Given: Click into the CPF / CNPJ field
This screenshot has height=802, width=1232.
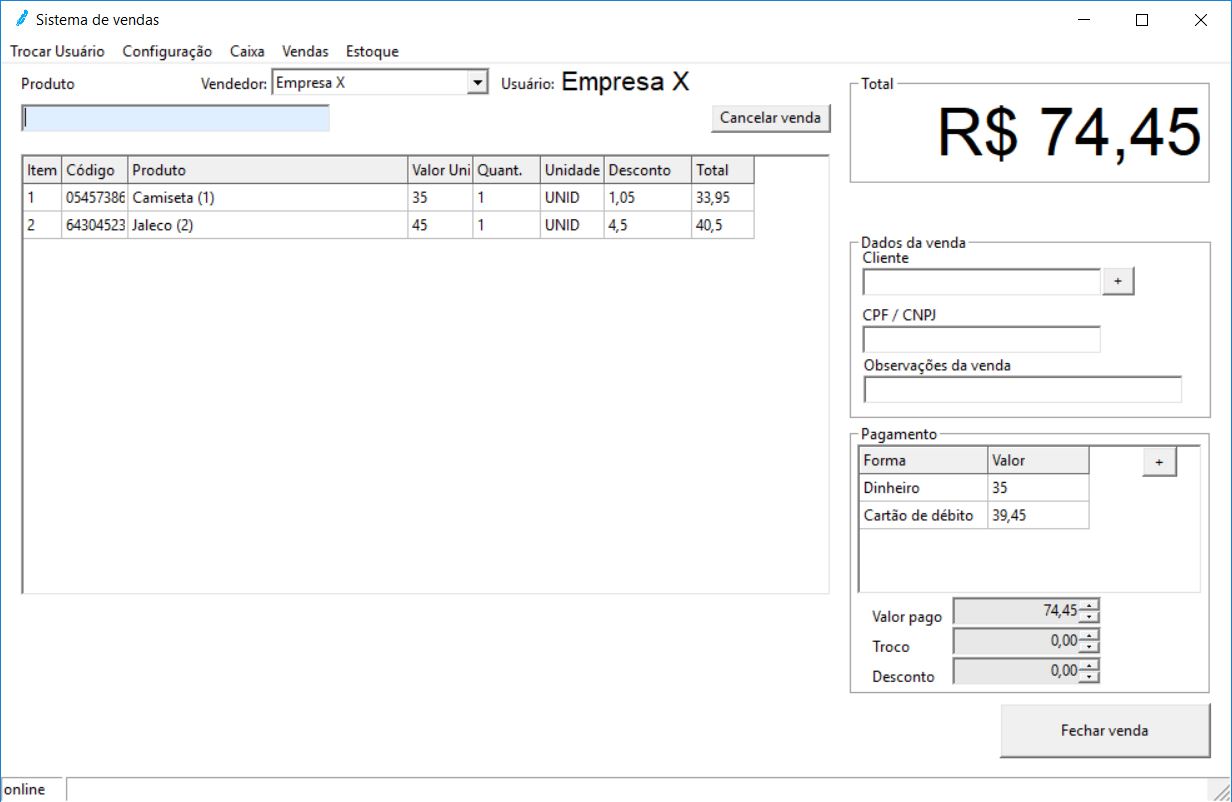Looking at the screenshot, I should (x=981, y=340).
